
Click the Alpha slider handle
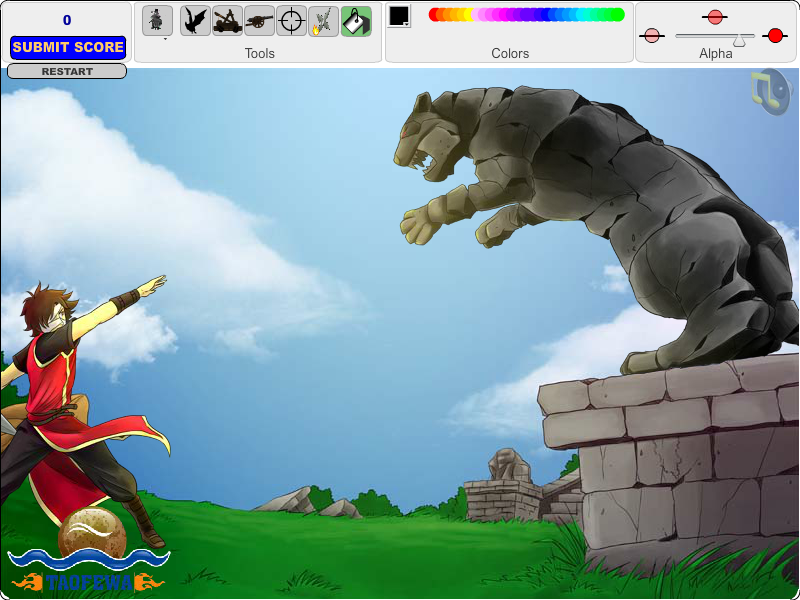pyautogui.click(x=739, y=40)
